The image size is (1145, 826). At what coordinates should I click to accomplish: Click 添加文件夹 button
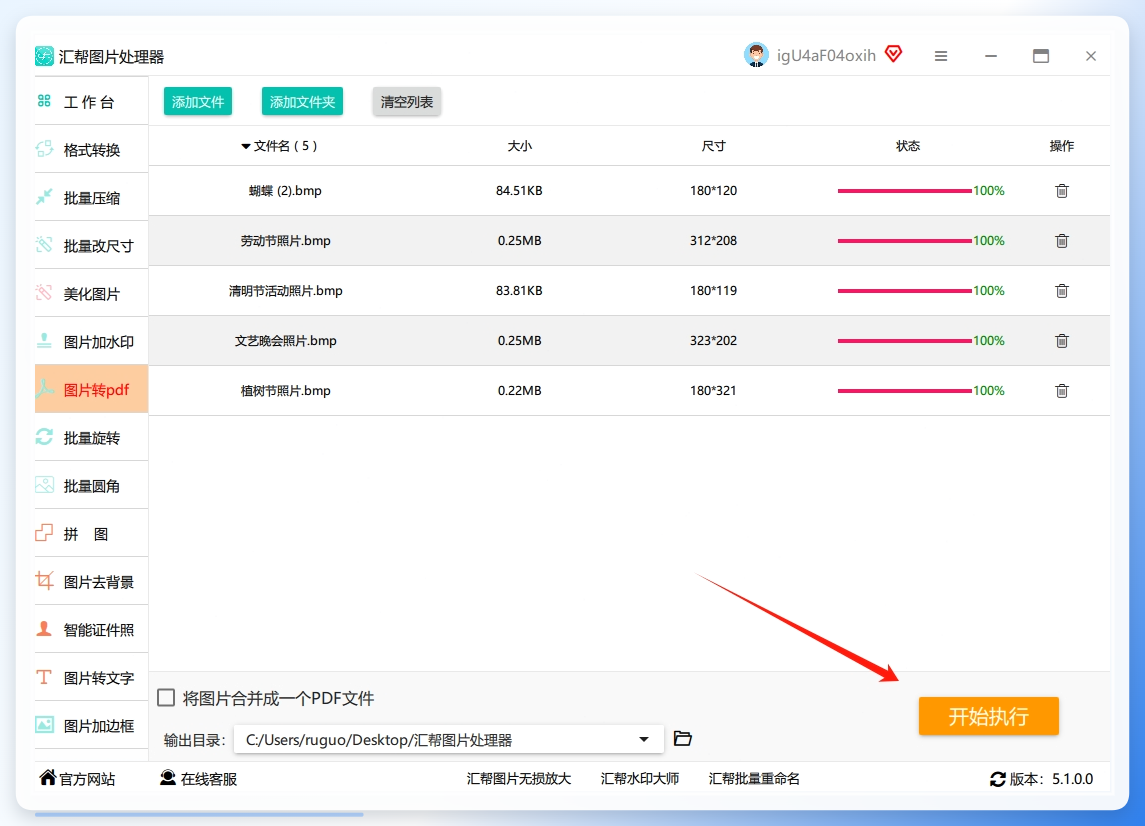302,102
